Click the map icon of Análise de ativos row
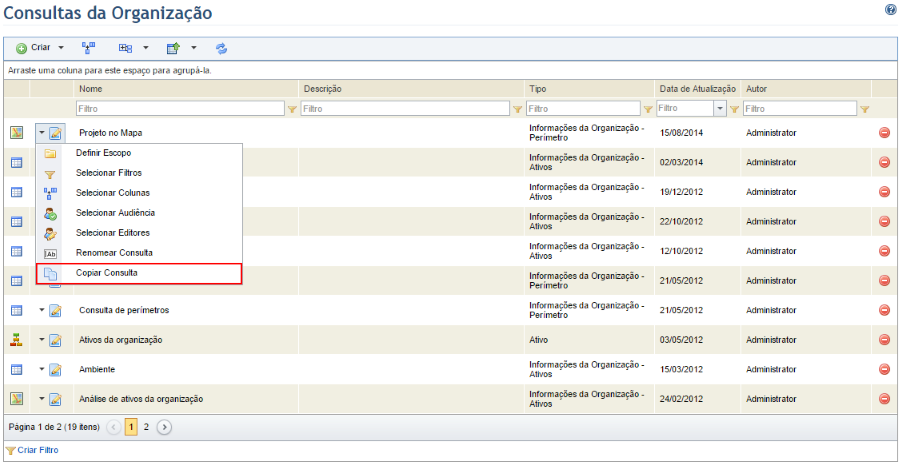 point(17,398)
